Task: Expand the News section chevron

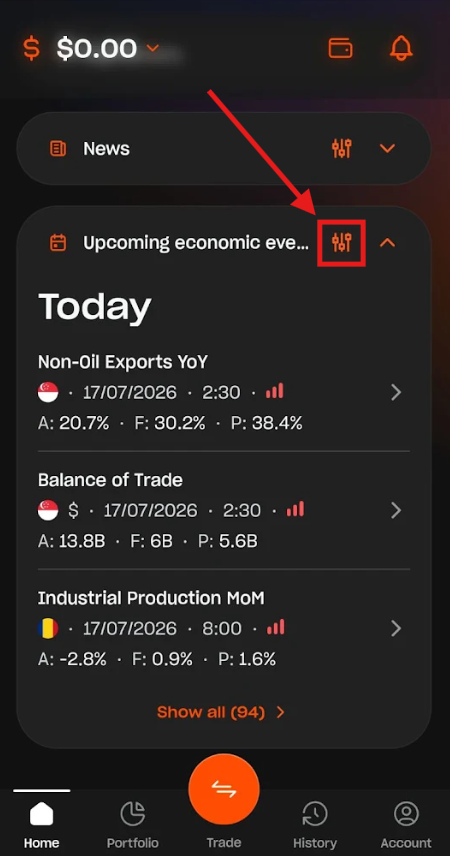Action: pyautogui.click(x=387, y=148)
